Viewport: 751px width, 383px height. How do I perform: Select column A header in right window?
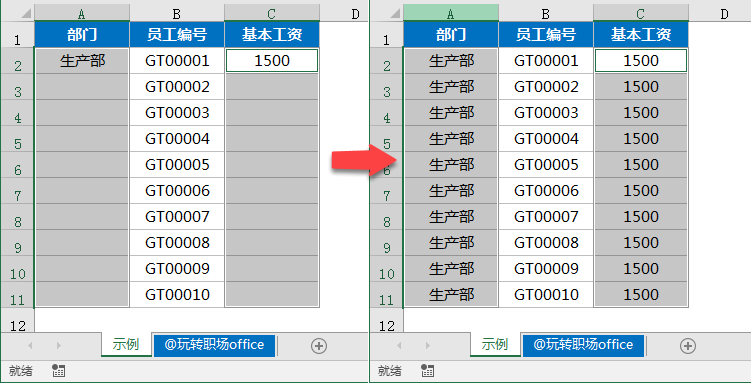tap(451, 13)
